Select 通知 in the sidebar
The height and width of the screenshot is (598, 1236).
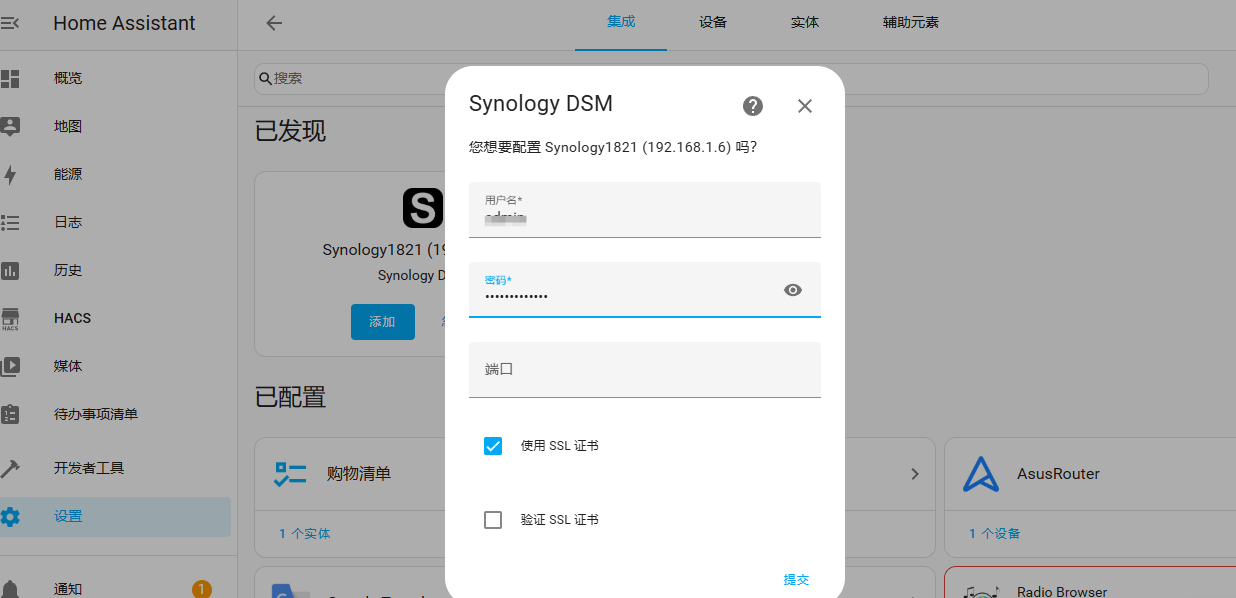(x=68, y=588)
